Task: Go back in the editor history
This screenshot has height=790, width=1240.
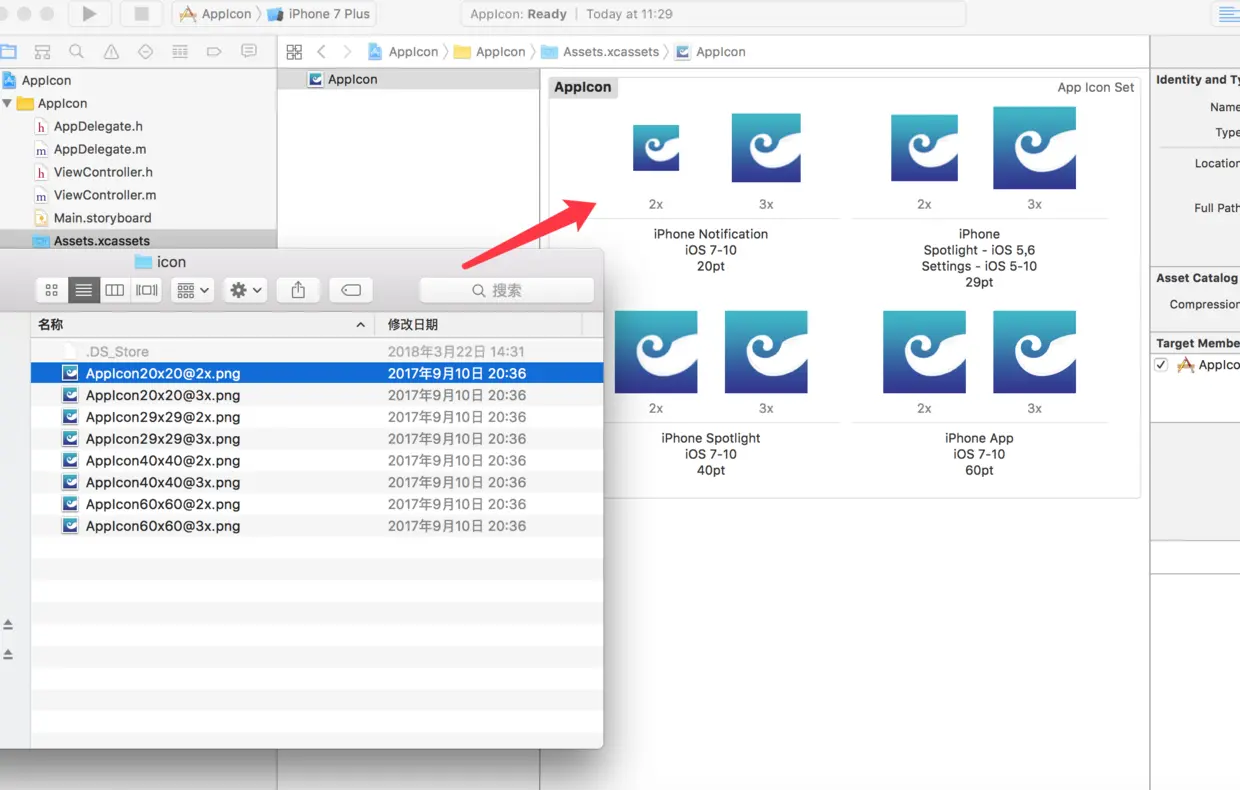Action: click(x=321, y=52)
